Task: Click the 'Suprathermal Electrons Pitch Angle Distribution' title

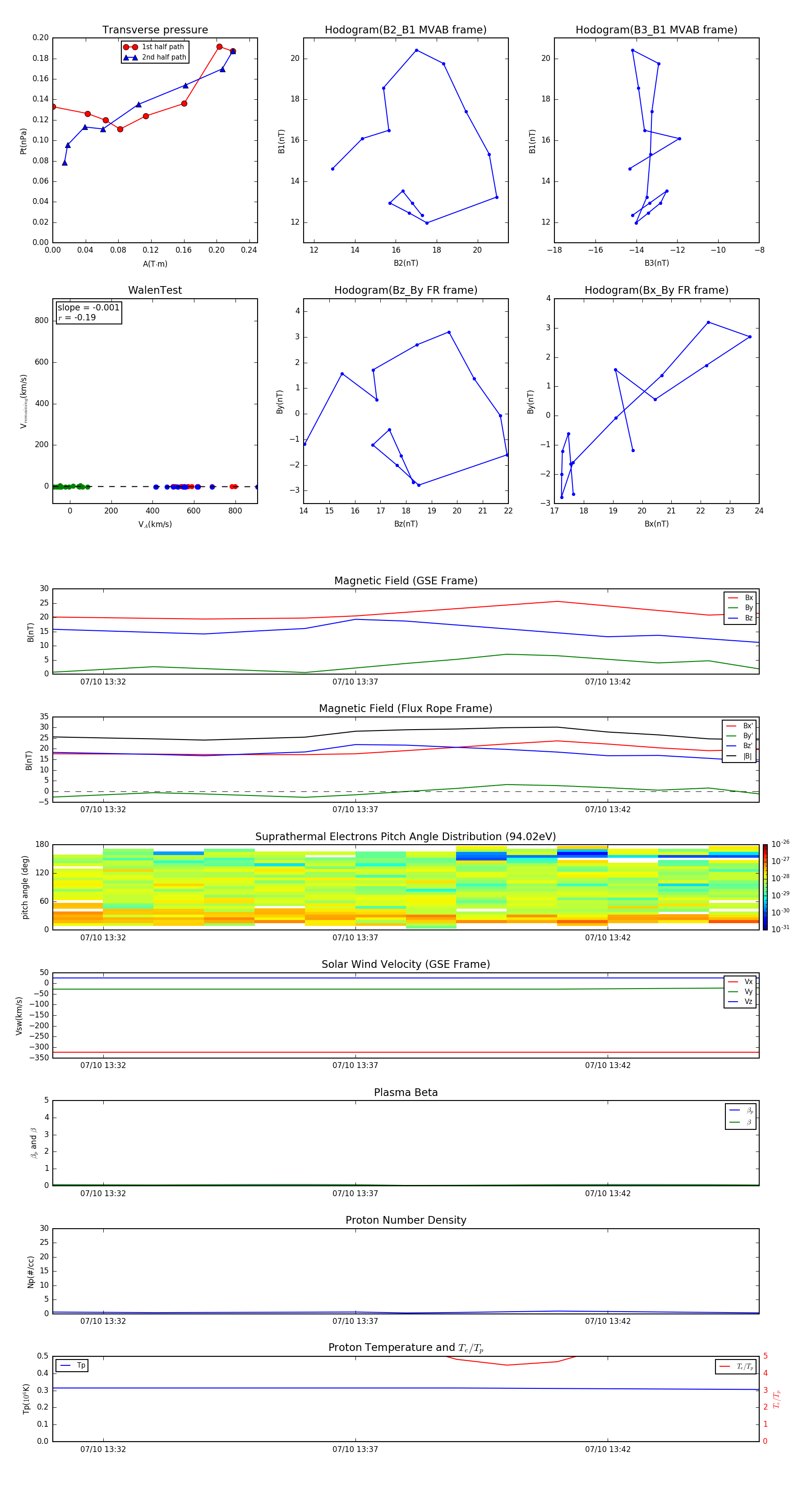Action: [406, 837]
